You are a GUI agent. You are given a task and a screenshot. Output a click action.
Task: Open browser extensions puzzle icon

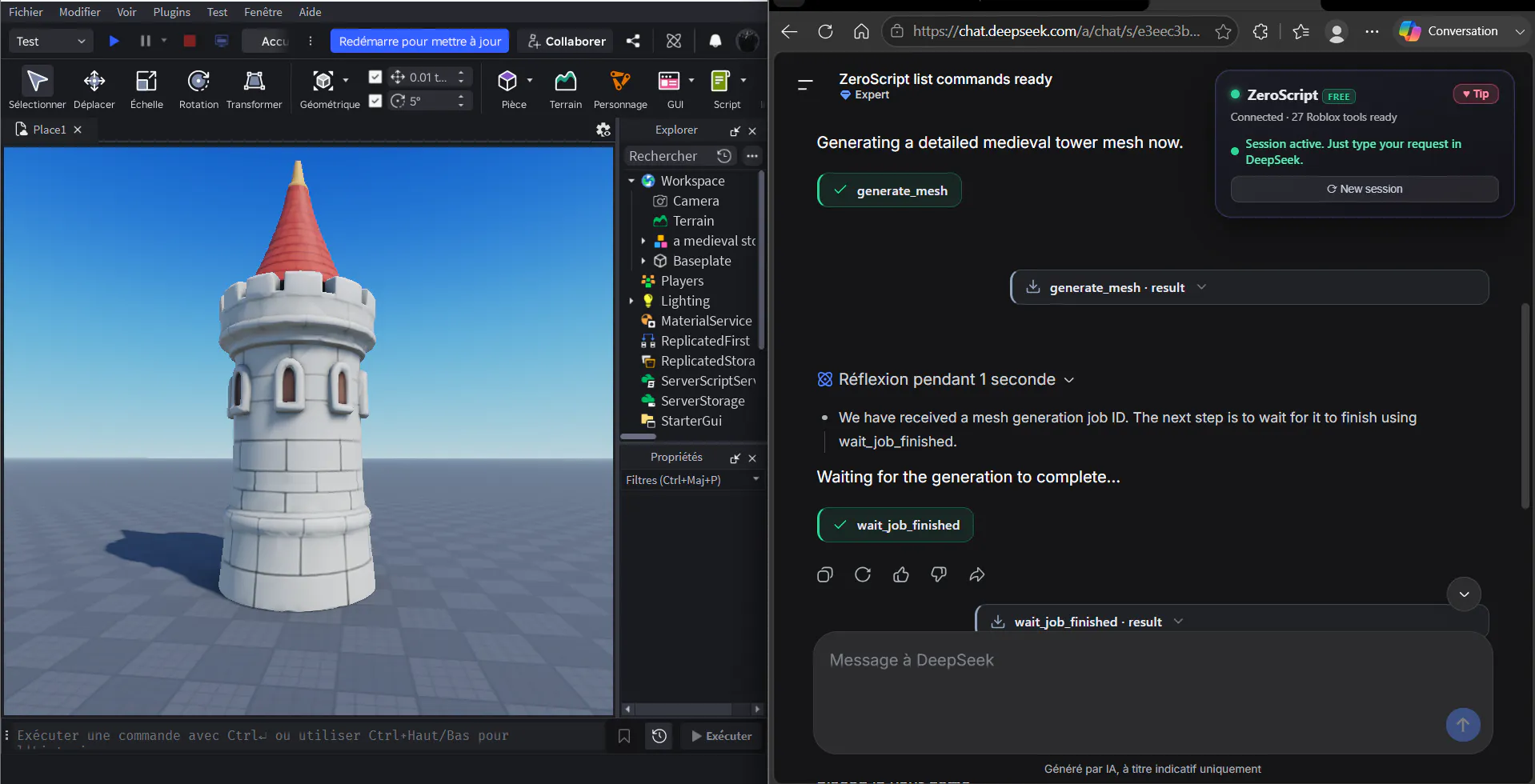point(1260,31)
